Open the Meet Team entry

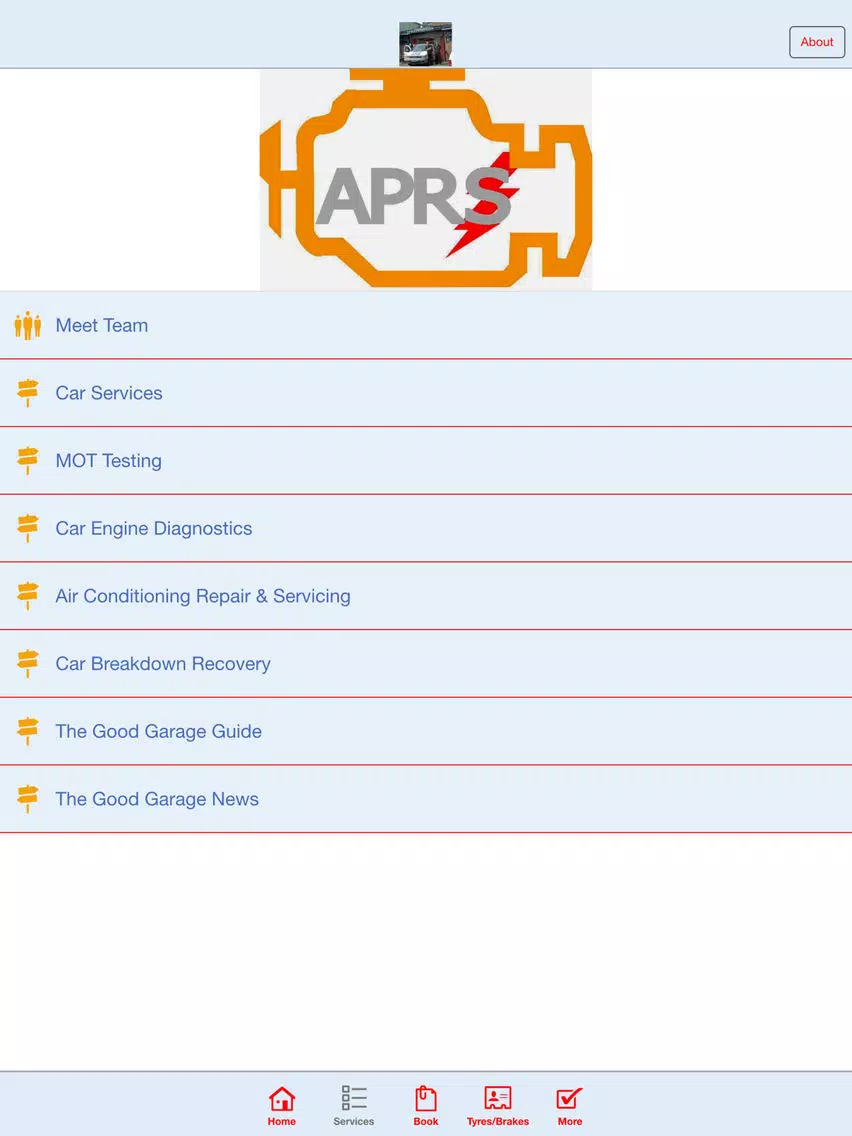426,325
